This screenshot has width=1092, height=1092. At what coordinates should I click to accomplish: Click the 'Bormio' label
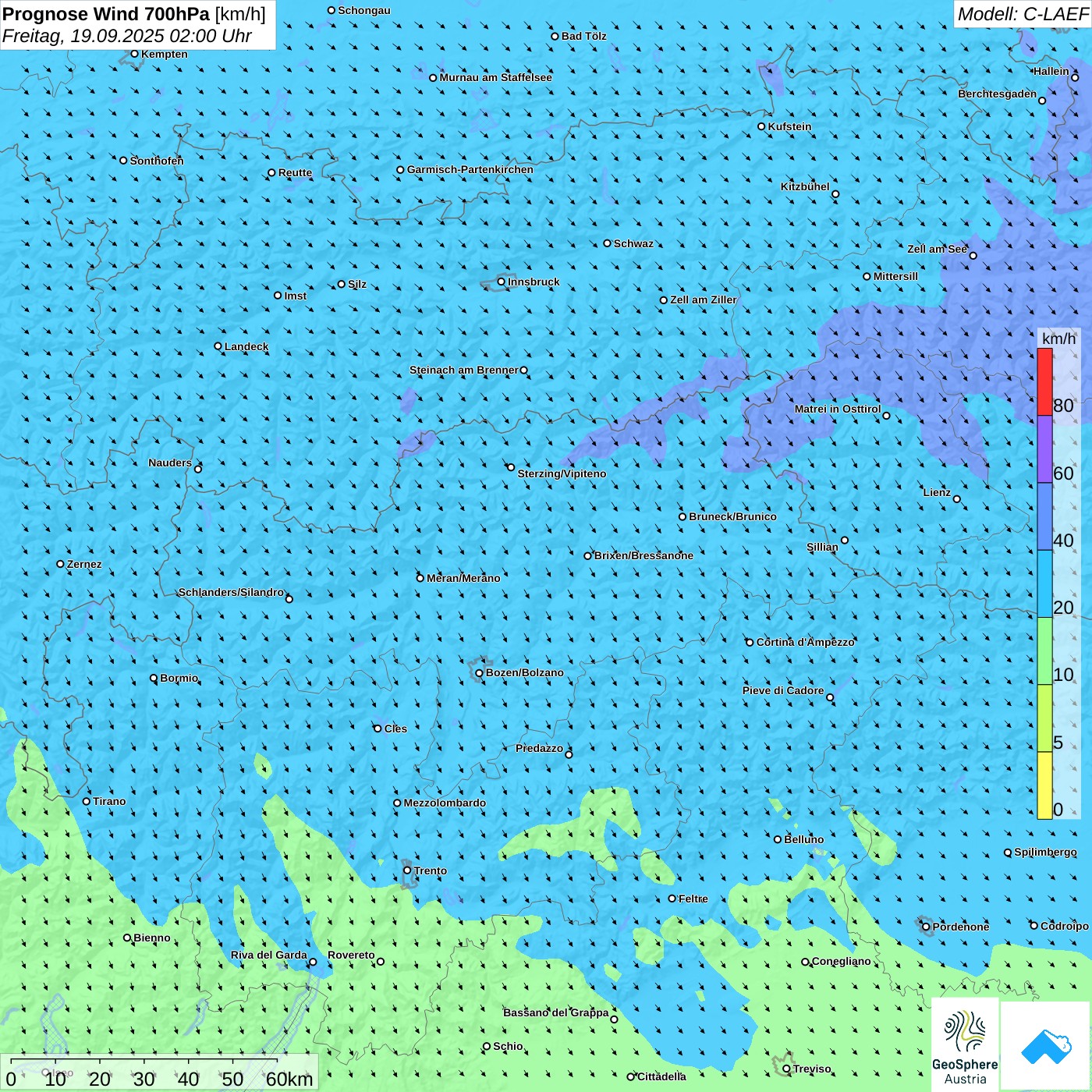pos(179,678)
